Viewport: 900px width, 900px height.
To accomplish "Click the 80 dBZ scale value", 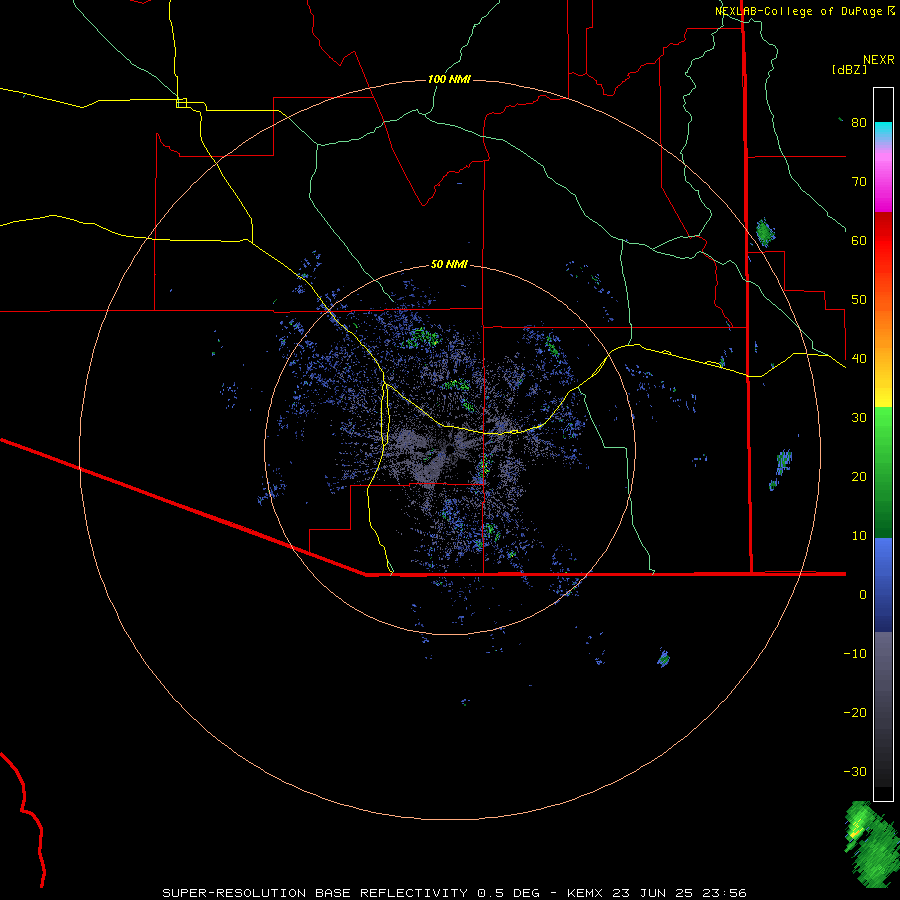I will (x=859, y=122).
